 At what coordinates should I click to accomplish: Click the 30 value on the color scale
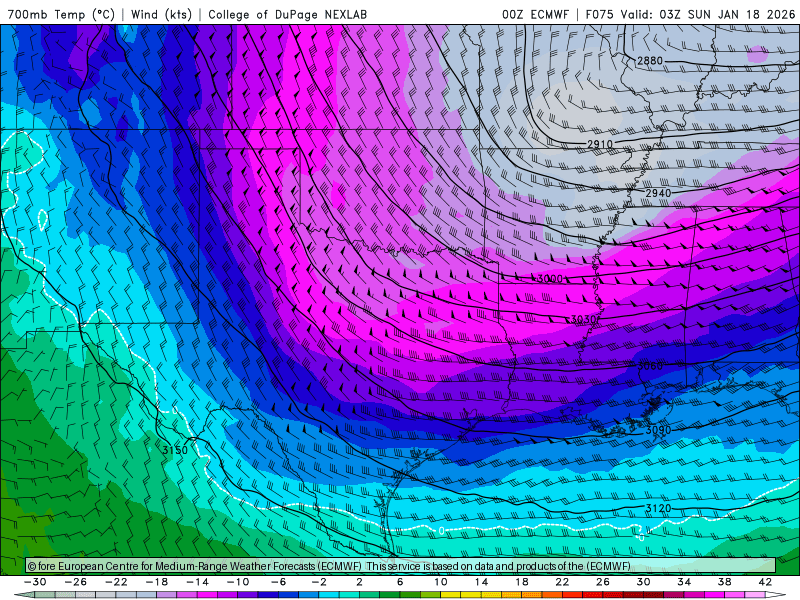(643, 582)
